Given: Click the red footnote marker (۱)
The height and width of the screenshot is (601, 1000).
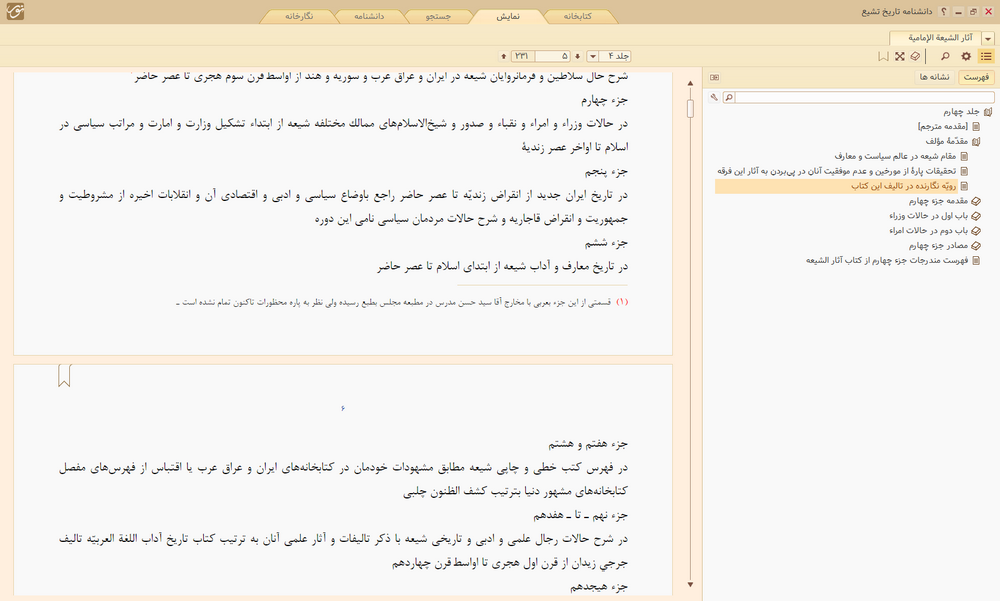Looking at the screenshot, I should (x=622, y=302).
